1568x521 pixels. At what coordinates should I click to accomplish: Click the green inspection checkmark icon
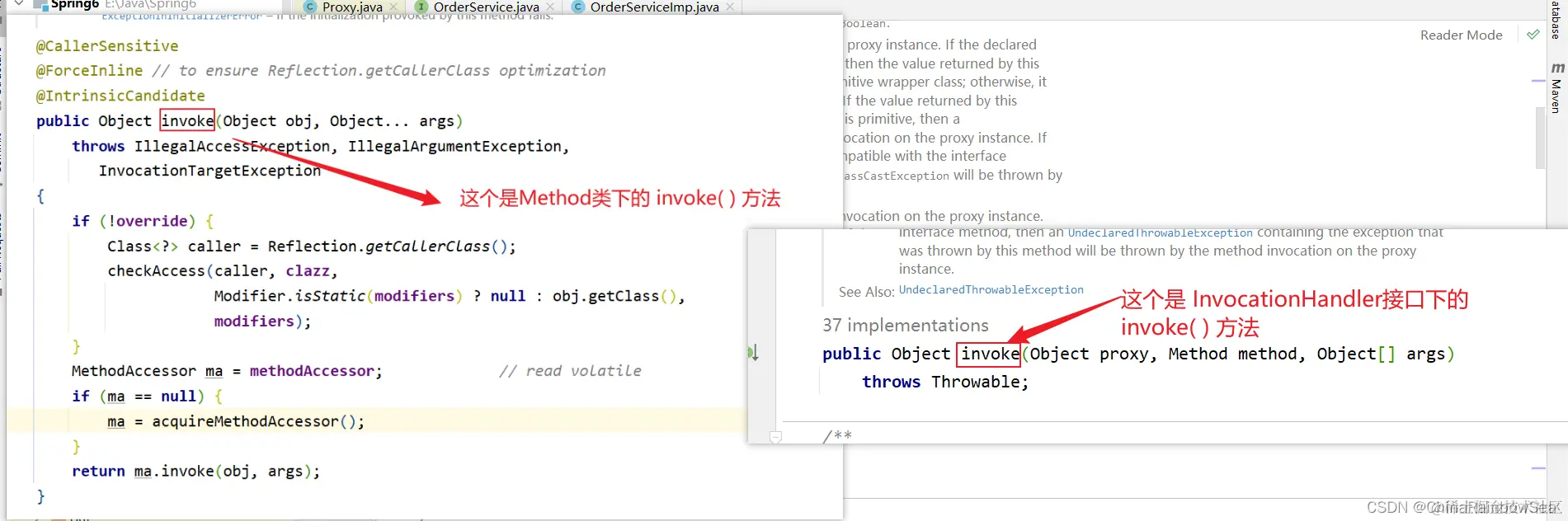pyautogui.click(x=1533, y=35)
